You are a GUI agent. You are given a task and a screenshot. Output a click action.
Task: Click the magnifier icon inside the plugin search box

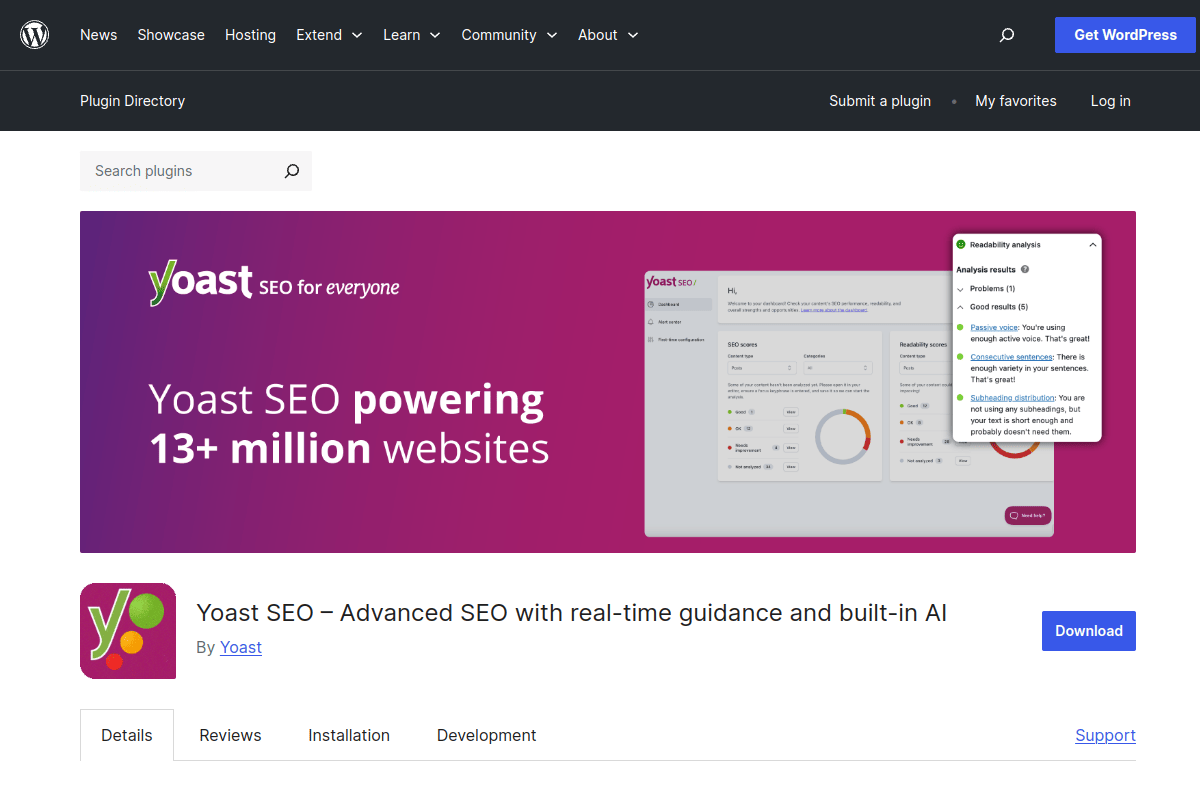[291, 171]
